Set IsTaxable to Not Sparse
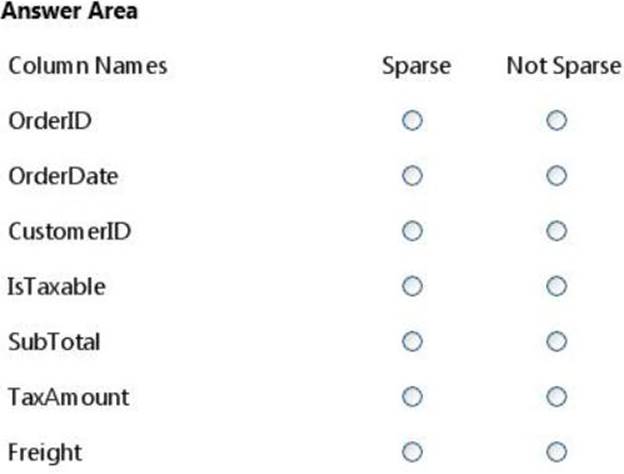Image resolution: width=624 pixels, height=474 pixels. tap(557, 287)
